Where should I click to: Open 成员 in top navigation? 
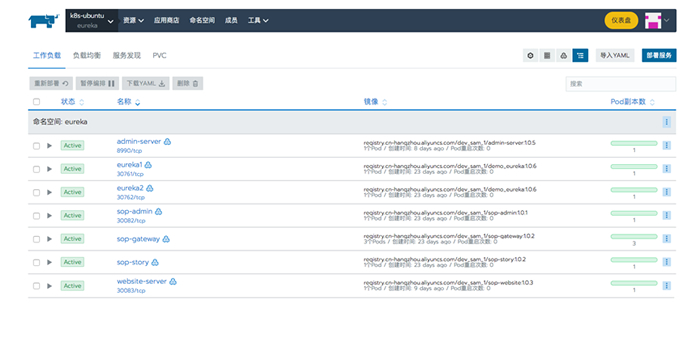click(231, 21)
